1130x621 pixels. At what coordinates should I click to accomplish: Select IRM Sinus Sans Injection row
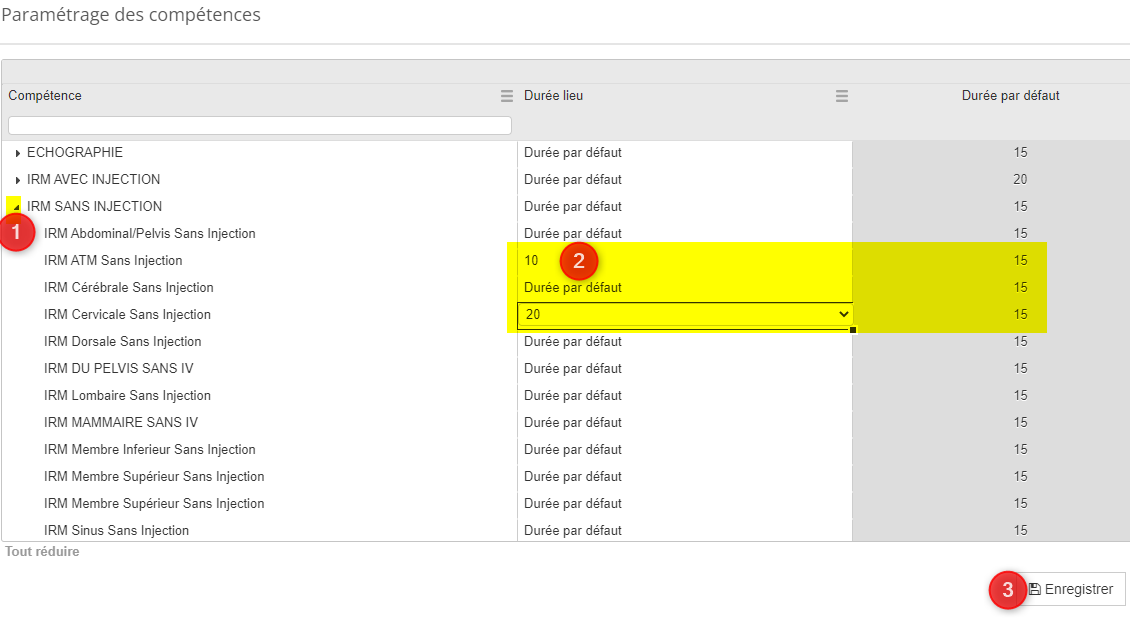click(116, 530)
